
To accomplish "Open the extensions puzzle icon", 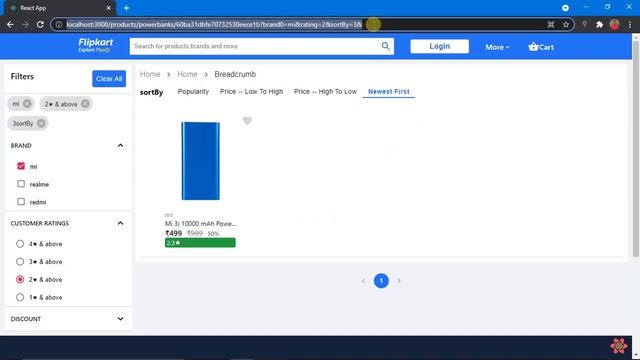I will click(599, 24).
